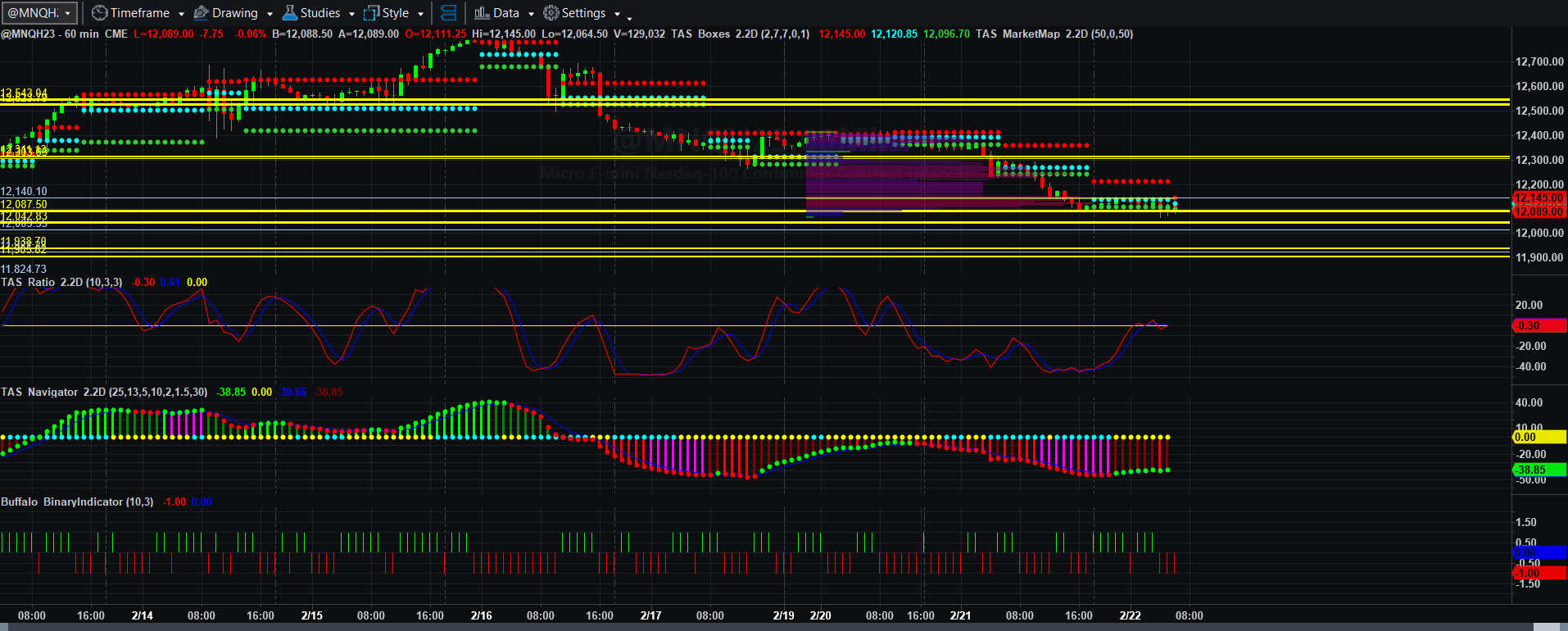Expand the Timeframe dropdown arrow
This screenshot has height=631, width=1568.
(181, 14)
